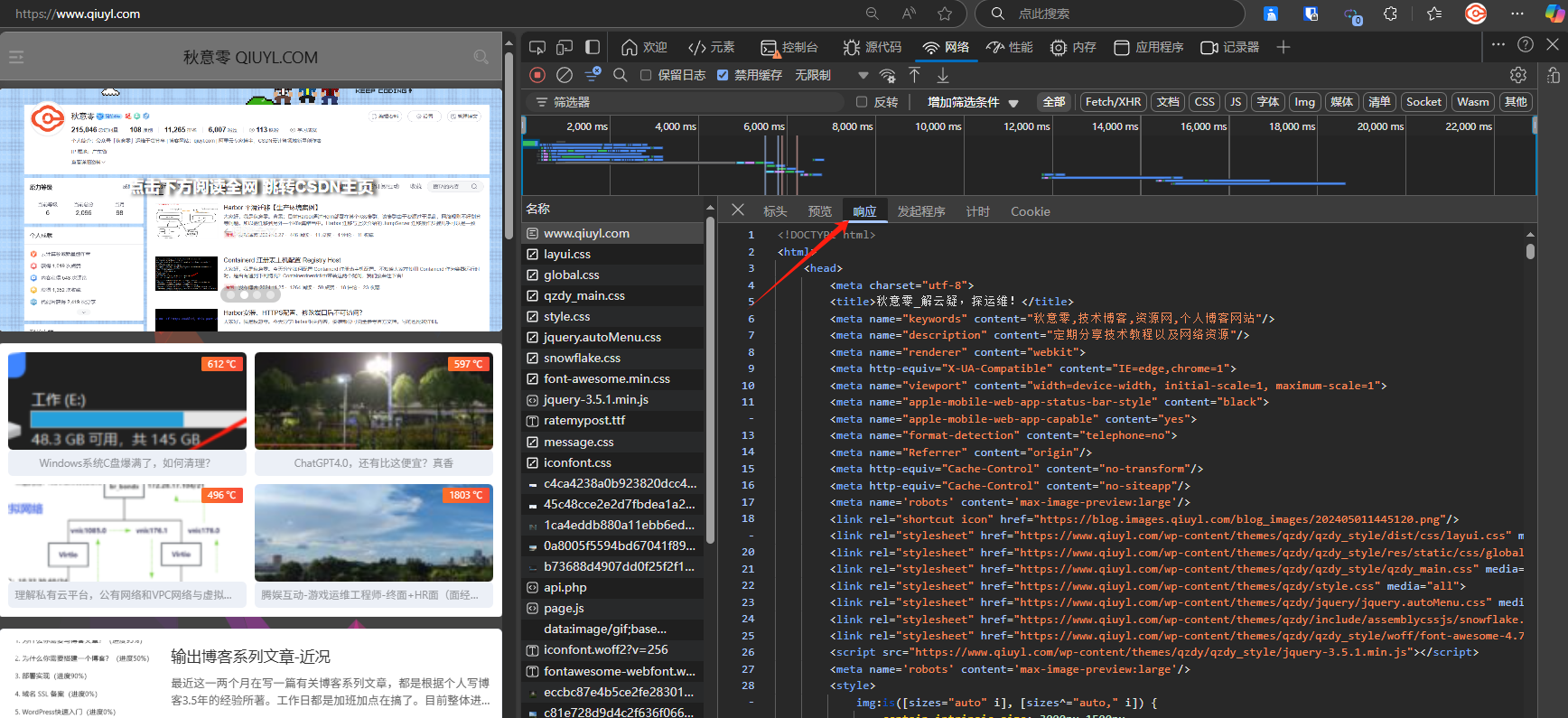The image size is (1568, 718).
Task: Show only JS requests
Action: point(1237,102)
